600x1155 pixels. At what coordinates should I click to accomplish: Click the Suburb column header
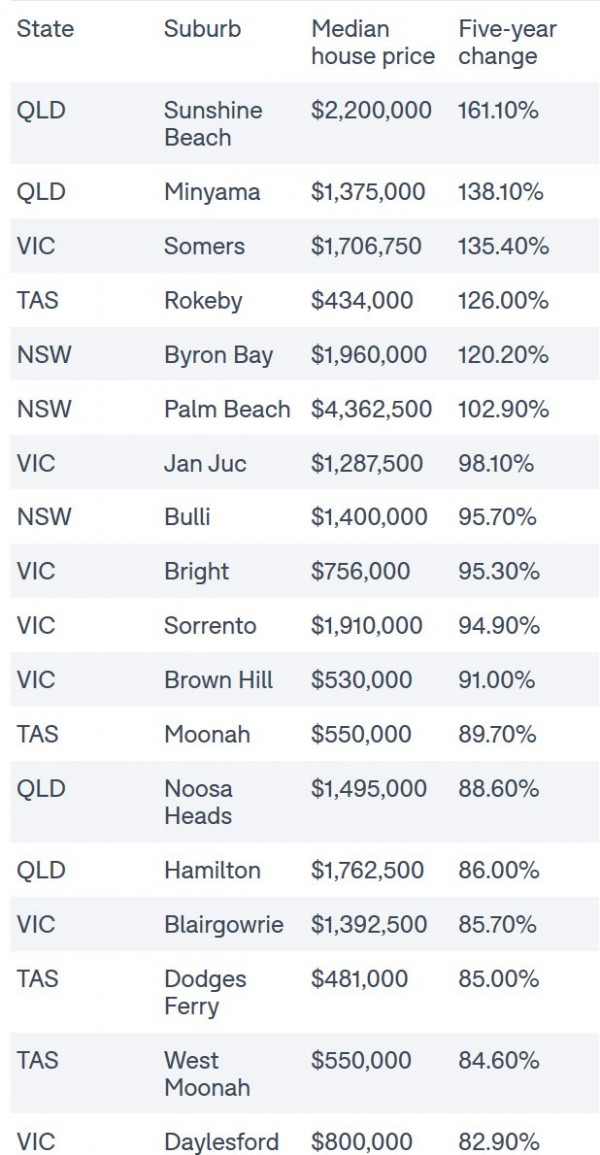202,29
